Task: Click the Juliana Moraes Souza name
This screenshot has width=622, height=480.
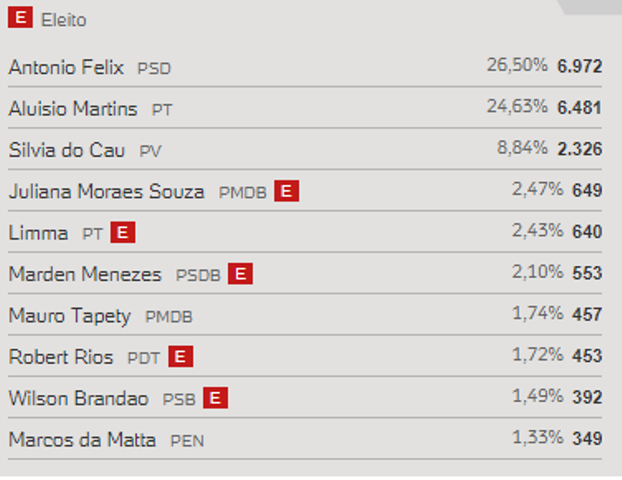Action: tap(106, 191)
